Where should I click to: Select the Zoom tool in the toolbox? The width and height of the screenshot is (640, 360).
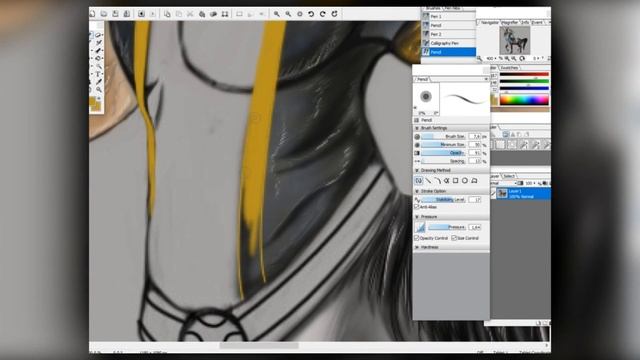tap(99, 89)
